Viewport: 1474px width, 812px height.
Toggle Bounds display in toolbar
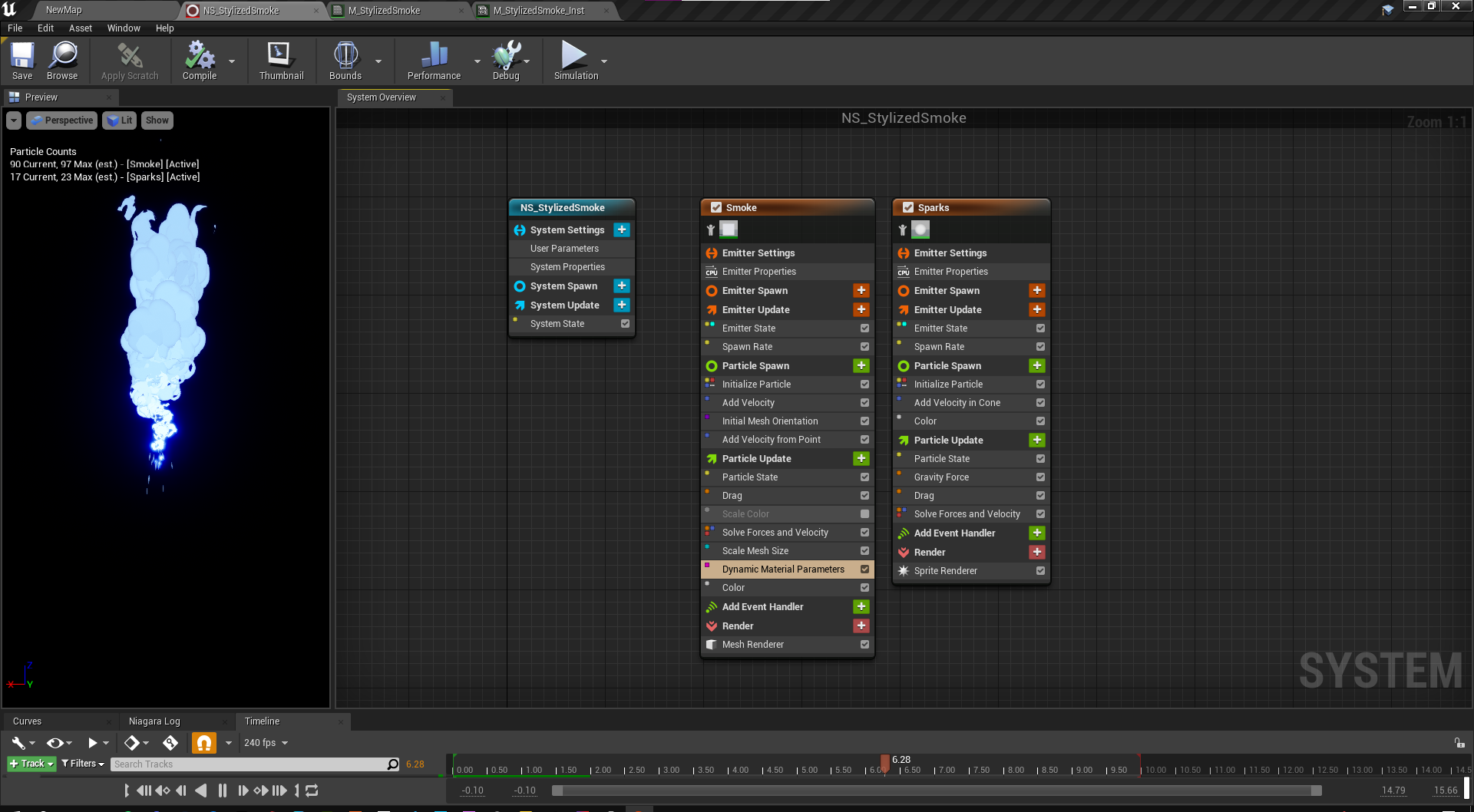click(x=345, y=61)
